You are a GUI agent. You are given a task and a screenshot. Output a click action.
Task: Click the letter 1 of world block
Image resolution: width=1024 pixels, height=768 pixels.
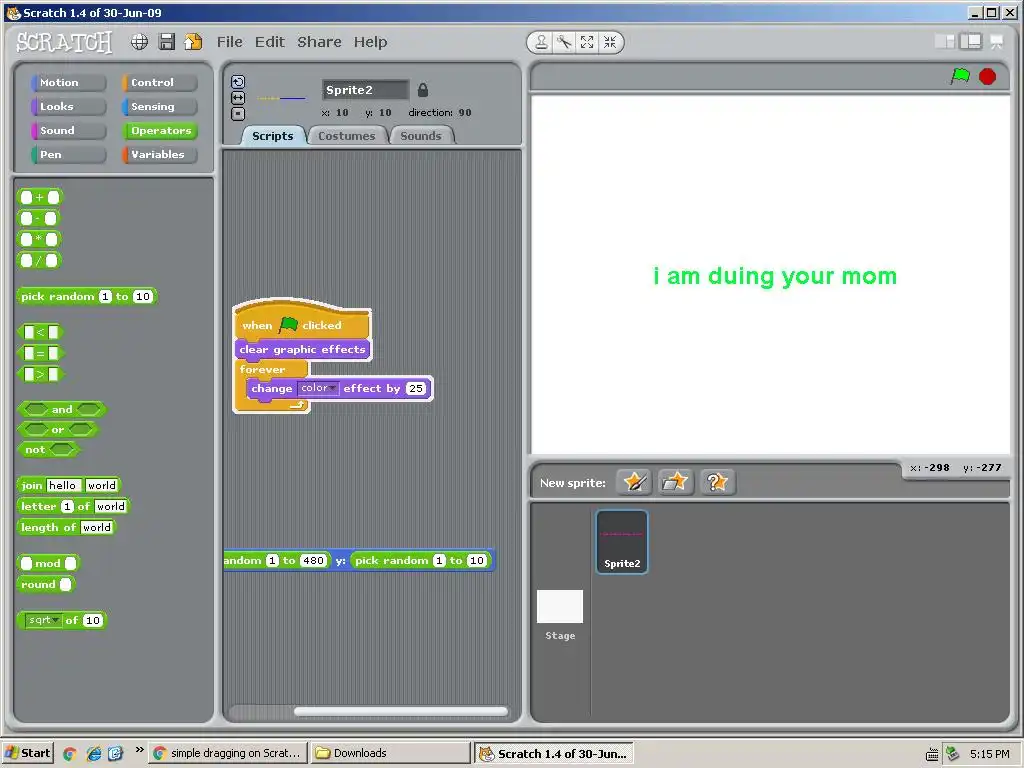point(73,506)
